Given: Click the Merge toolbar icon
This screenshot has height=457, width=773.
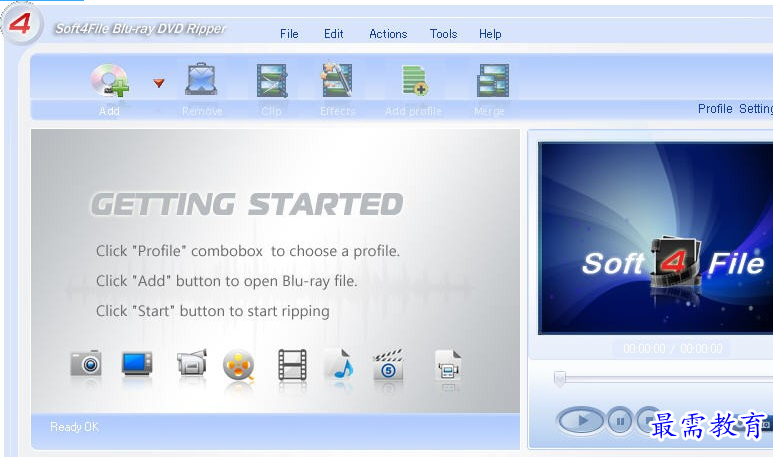Looking at the screenshot, I should [492, 80].
